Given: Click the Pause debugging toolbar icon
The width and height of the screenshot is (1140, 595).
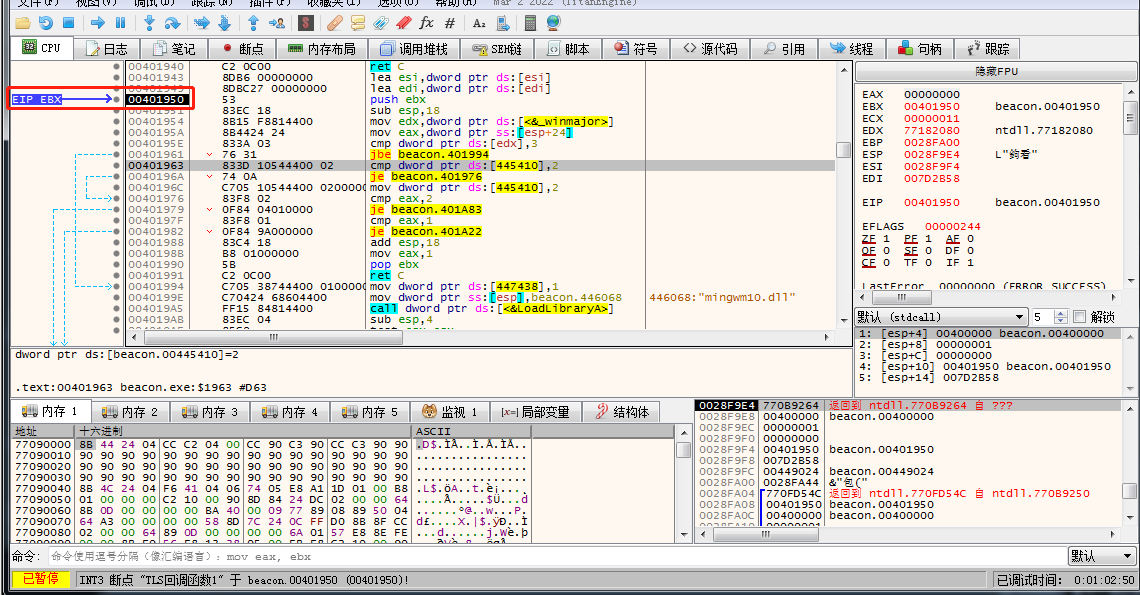Looking at the screenshot, I should 121,22.
